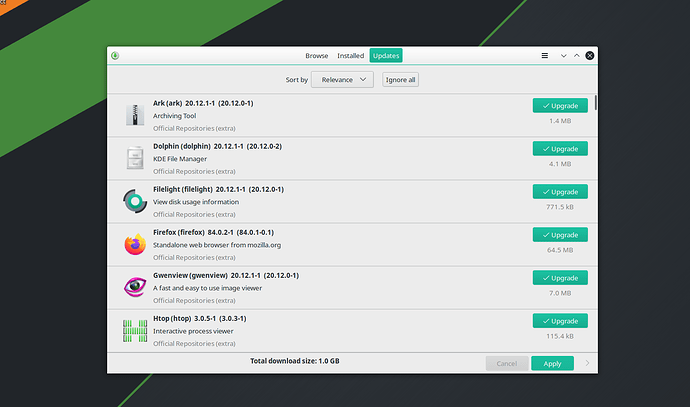Close the Pamac window
This screenshot has width=690, height=407.
click(x=590, y=55)
